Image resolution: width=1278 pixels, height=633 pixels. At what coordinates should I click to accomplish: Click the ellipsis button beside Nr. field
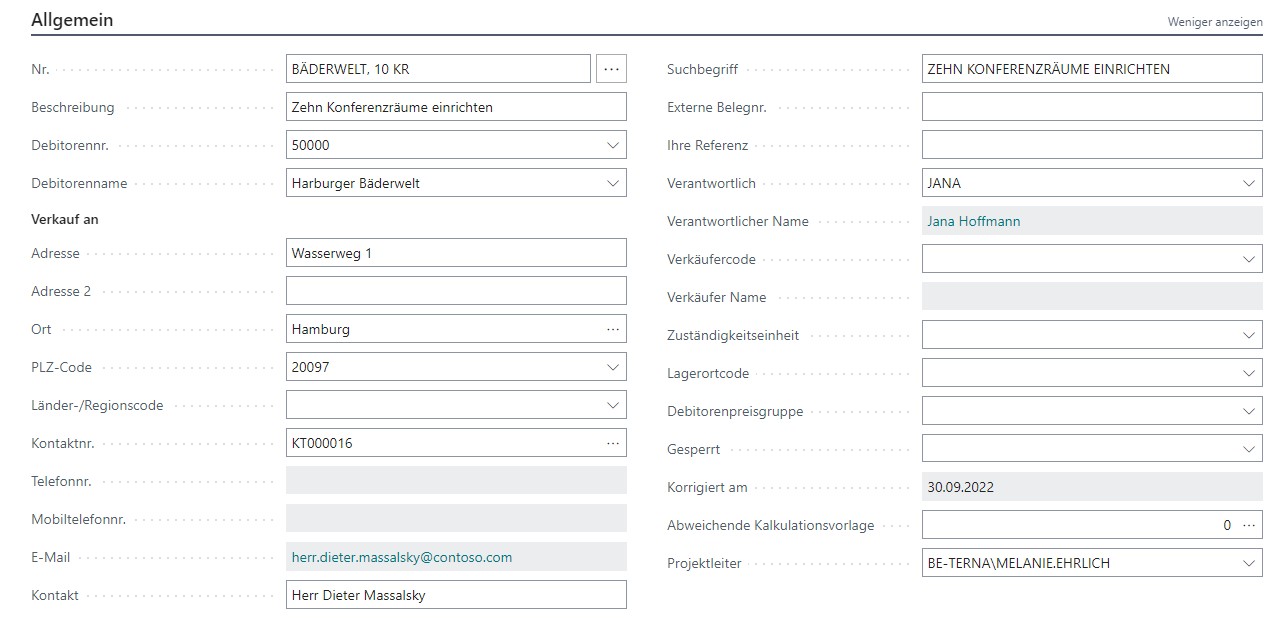coord(611,69)
